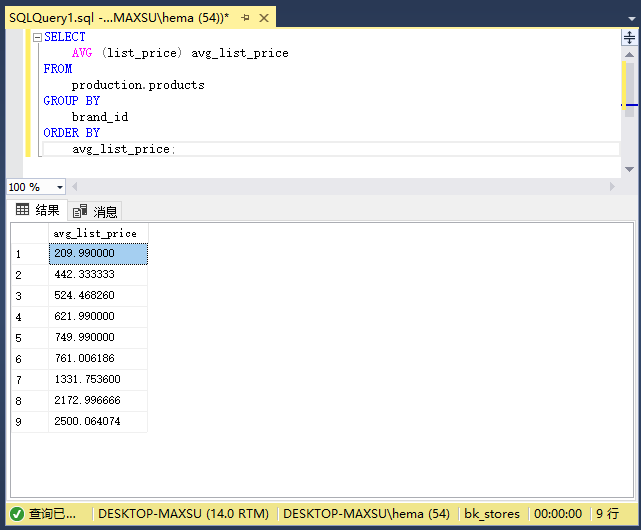The height and width of the screenshot is (530, 641).
Task: Pin the SQLQuery1.sql tab
Action: (245, 18)
